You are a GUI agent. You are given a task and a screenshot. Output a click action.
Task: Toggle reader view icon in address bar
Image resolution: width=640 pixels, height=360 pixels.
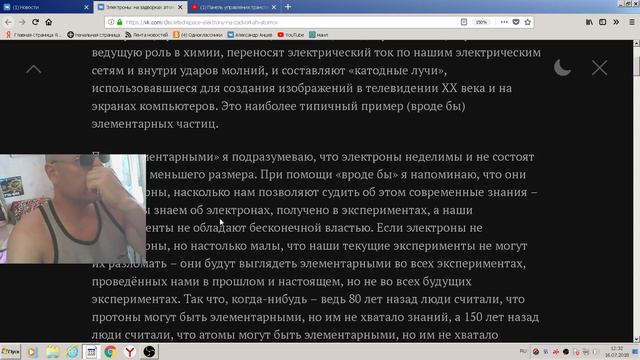tap(464, 22)
